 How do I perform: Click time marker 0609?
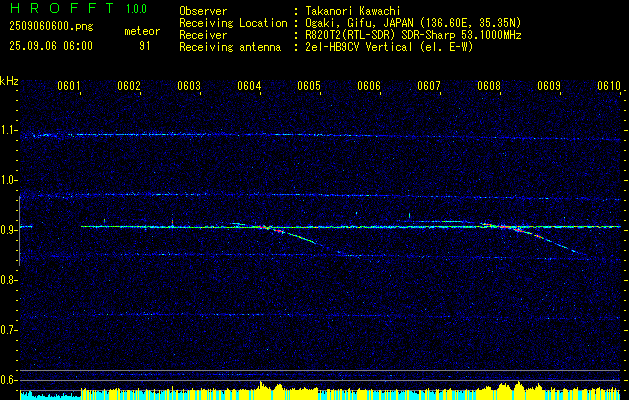(x=549, y=86)
